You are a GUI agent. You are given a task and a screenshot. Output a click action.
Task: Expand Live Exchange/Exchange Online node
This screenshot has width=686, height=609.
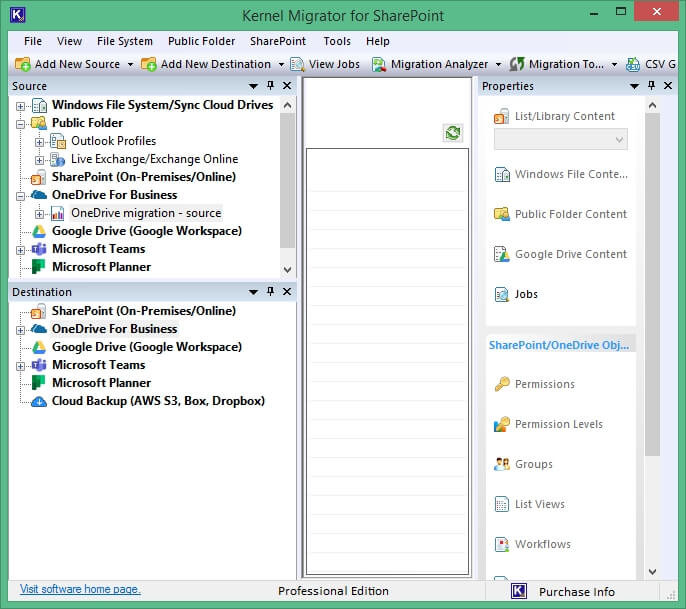click(x=39, y=160)
